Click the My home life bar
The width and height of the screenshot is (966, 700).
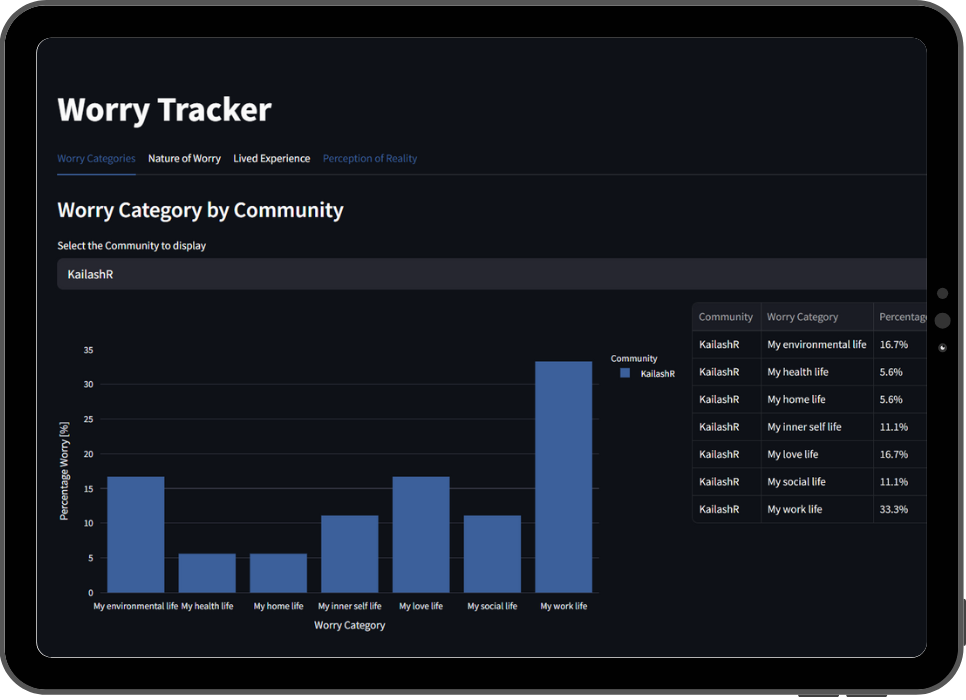[x=278, y=573]
